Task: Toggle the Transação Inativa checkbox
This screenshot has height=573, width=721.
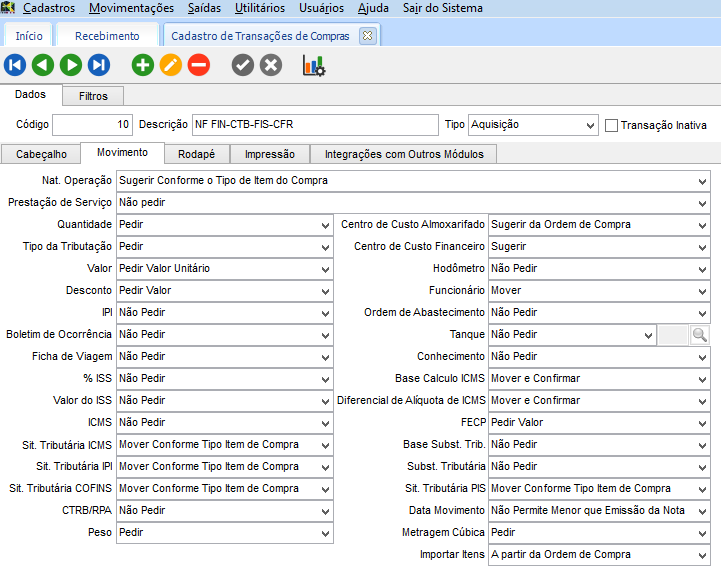Action: (x=611, y=126)
